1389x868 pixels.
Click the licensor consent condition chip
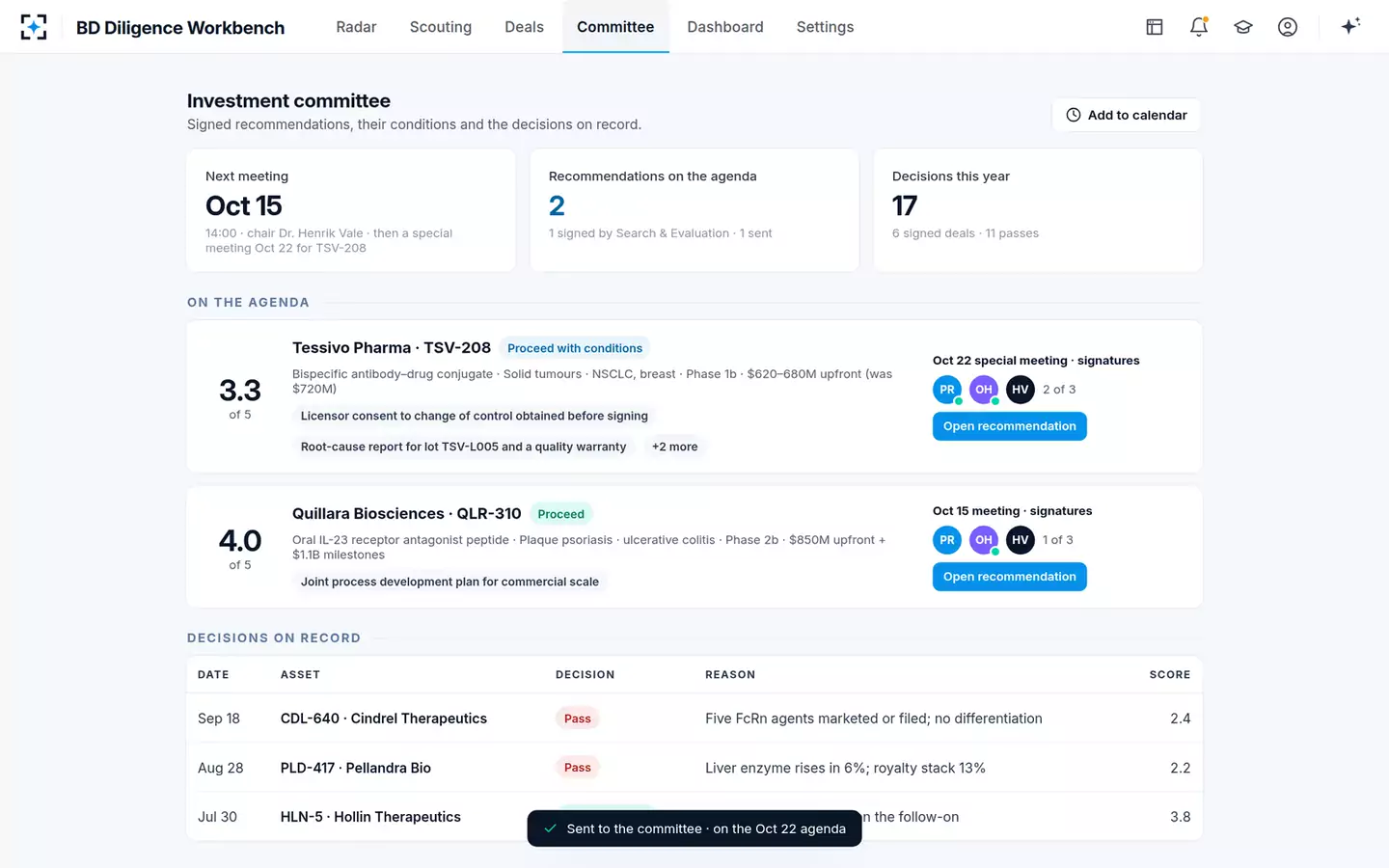click(x=475, y=416)
